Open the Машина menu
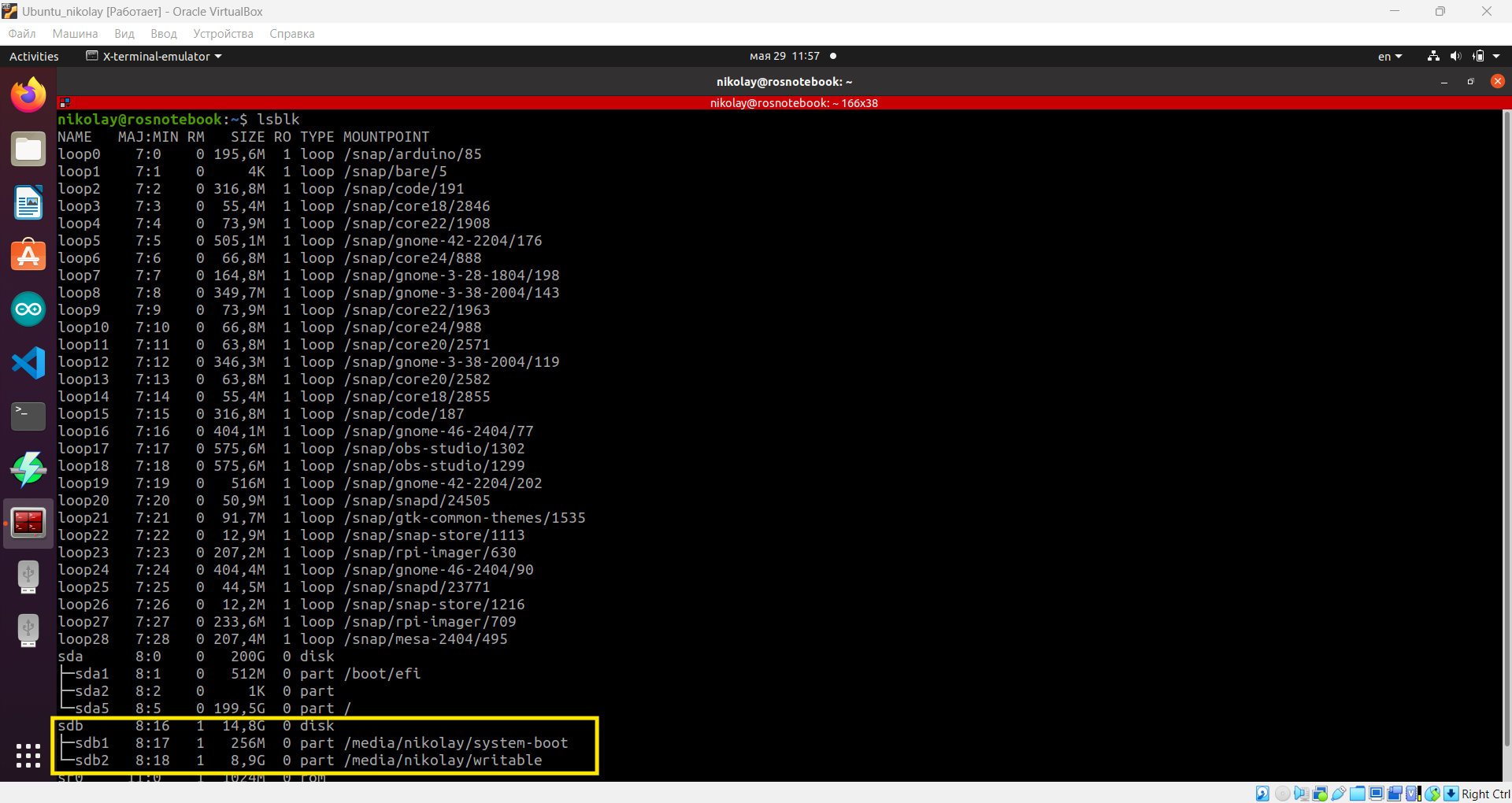1512x803 pixels. pyautogui.click(x=75, y=34)
